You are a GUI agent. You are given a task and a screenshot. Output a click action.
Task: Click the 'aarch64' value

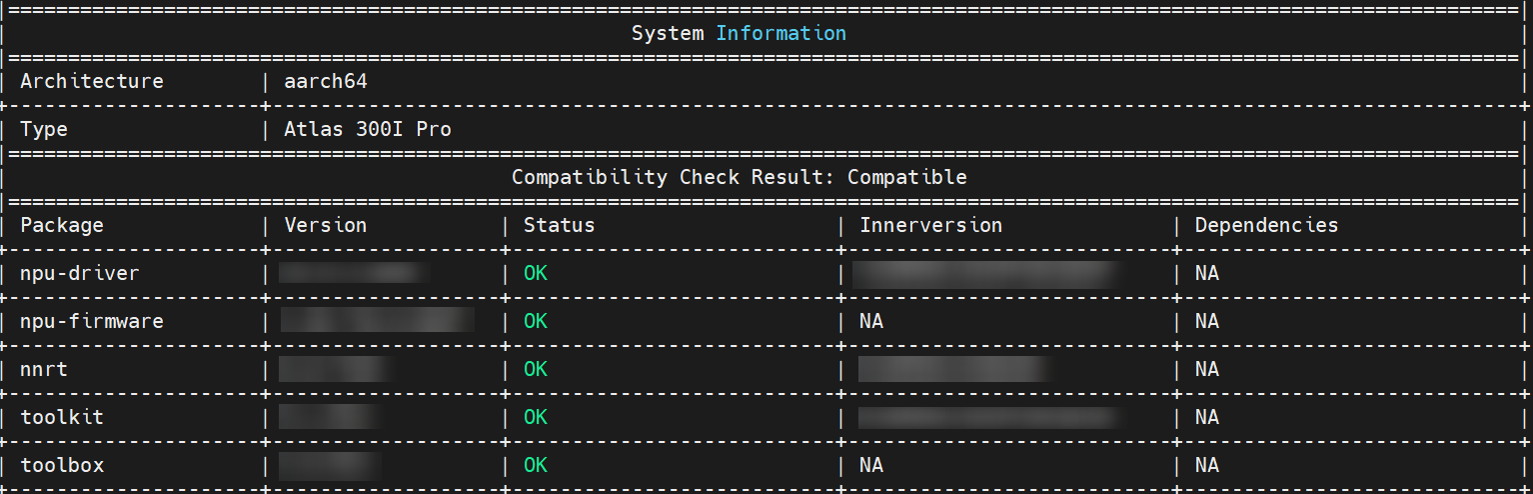point(326,81)
